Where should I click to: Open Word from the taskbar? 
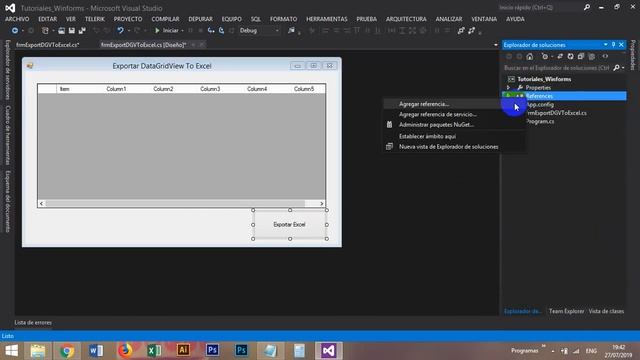tap(96, 351)
